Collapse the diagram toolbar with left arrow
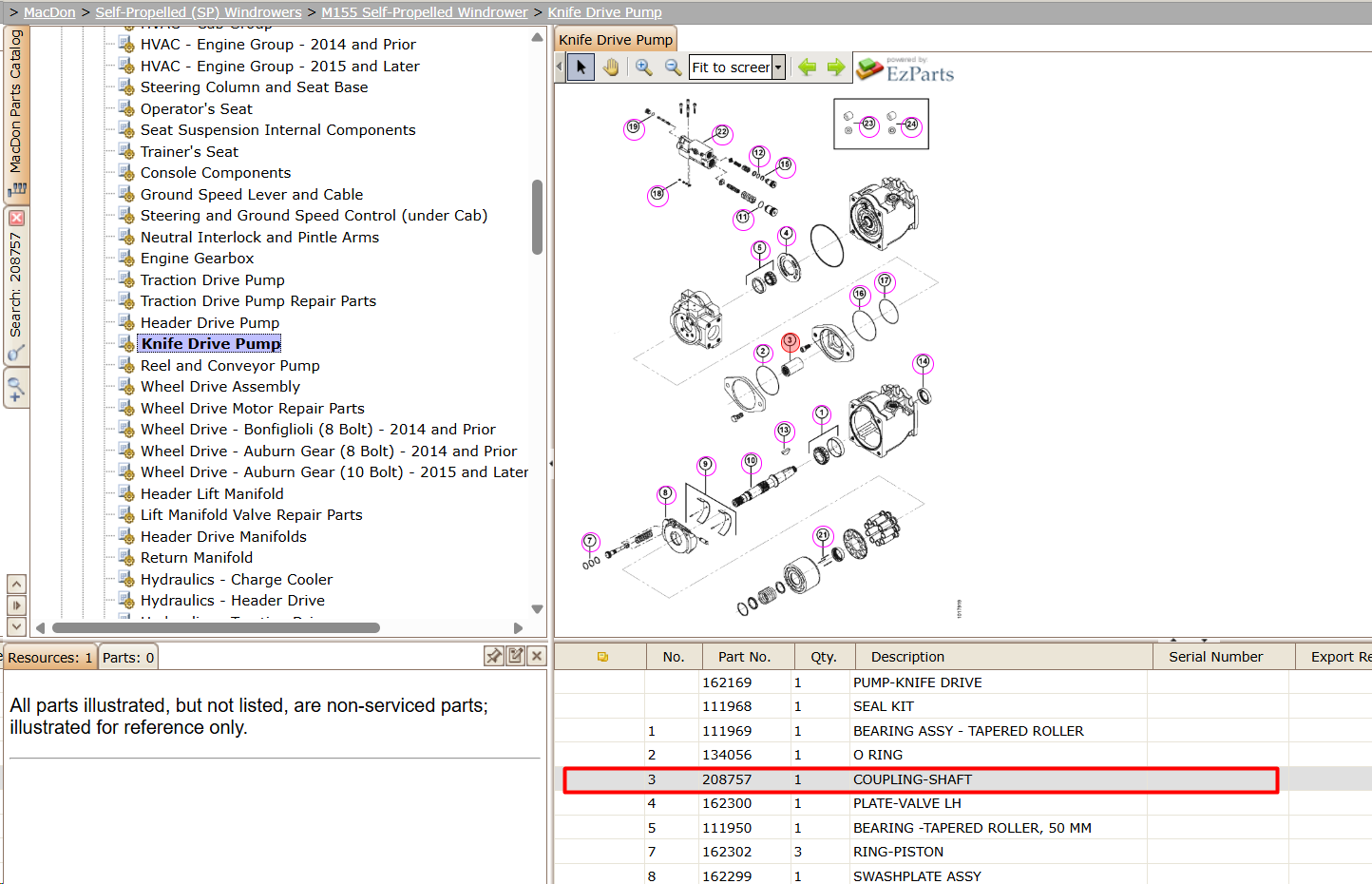This screenshot has width=1372, height=884. [559, 67]
